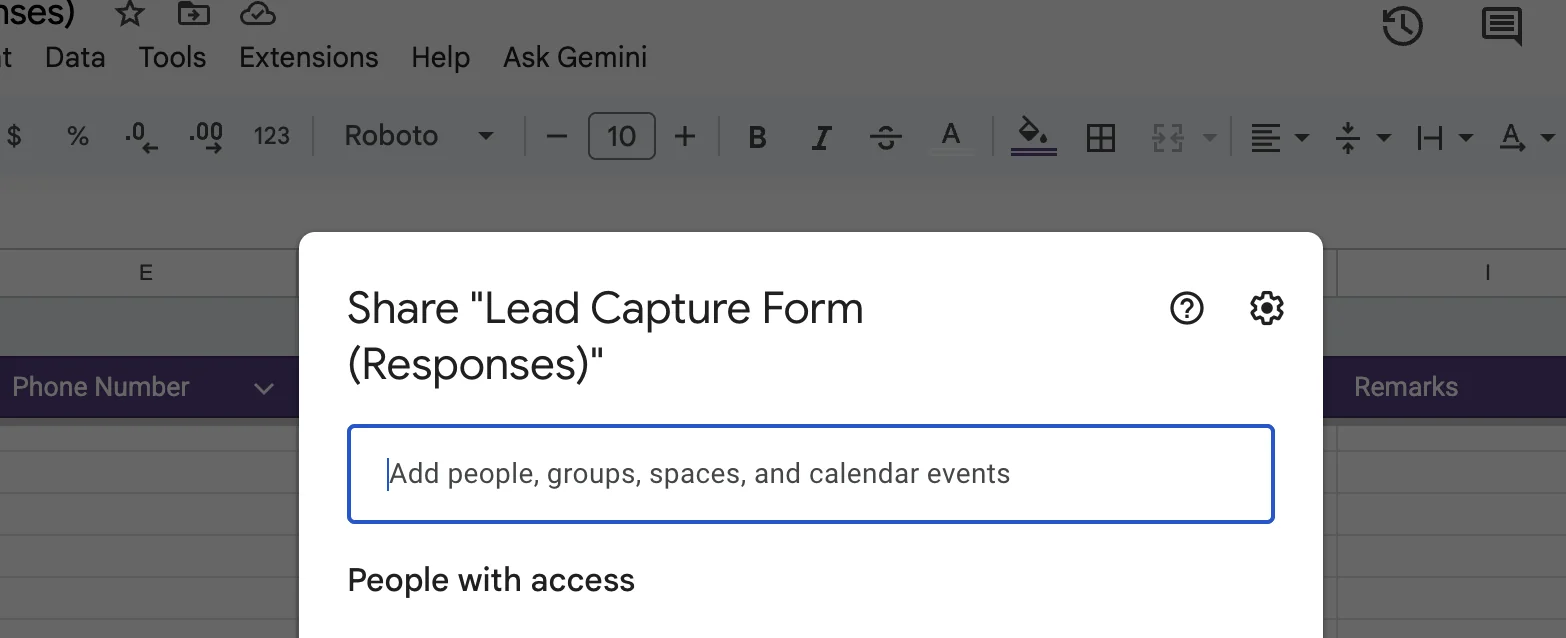This screenshot has width=1566, height=638.
Task: Open the Move to folder icon
Action: click(193, 14)
